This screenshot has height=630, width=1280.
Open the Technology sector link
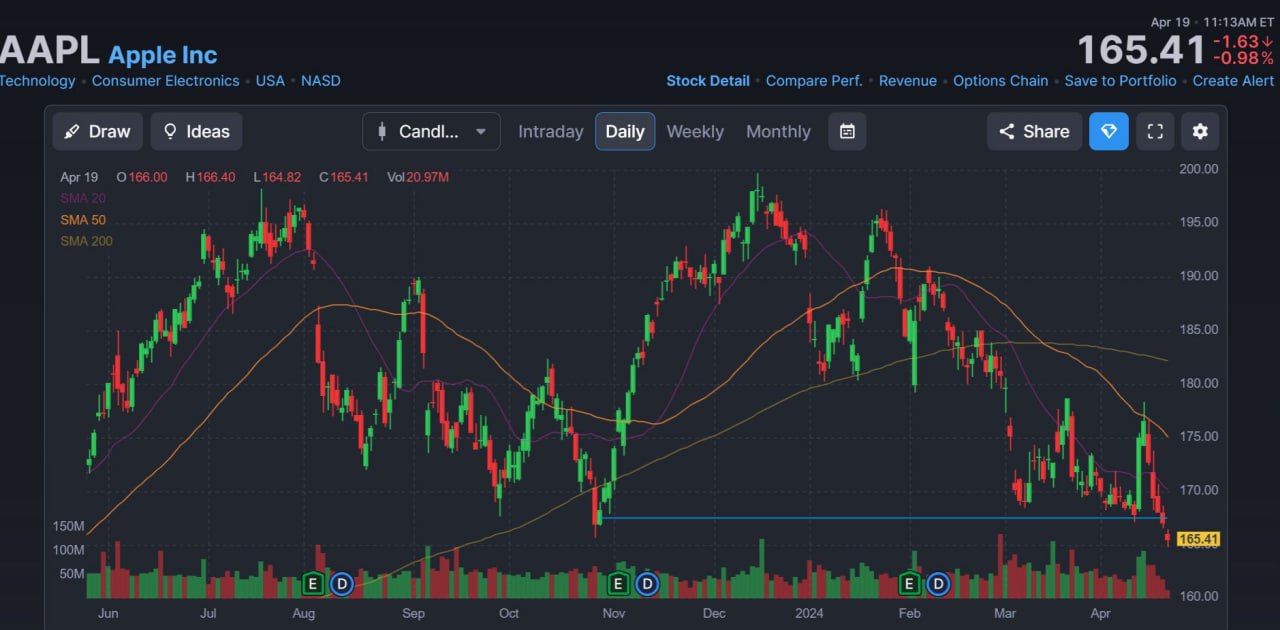point(37,81)
